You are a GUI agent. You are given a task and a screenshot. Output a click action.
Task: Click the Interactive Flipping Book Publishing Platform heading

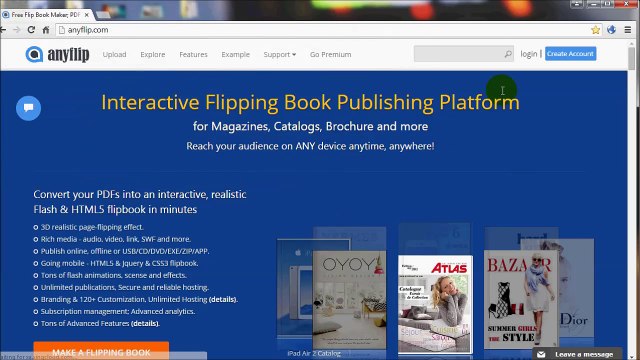310,102
